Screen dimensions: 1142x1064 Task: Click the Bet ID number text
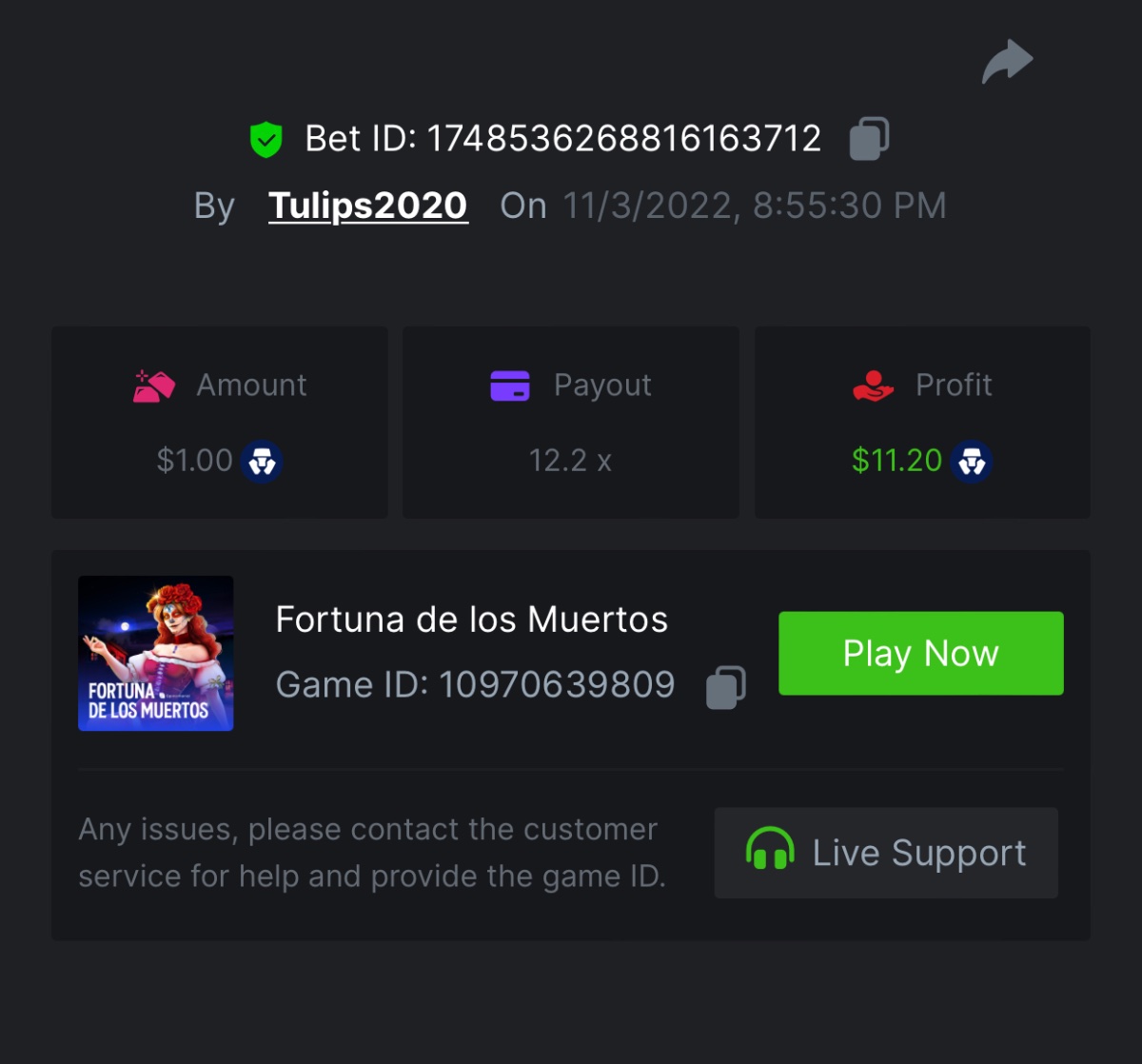pyautogui.click(x=623, y=139)
